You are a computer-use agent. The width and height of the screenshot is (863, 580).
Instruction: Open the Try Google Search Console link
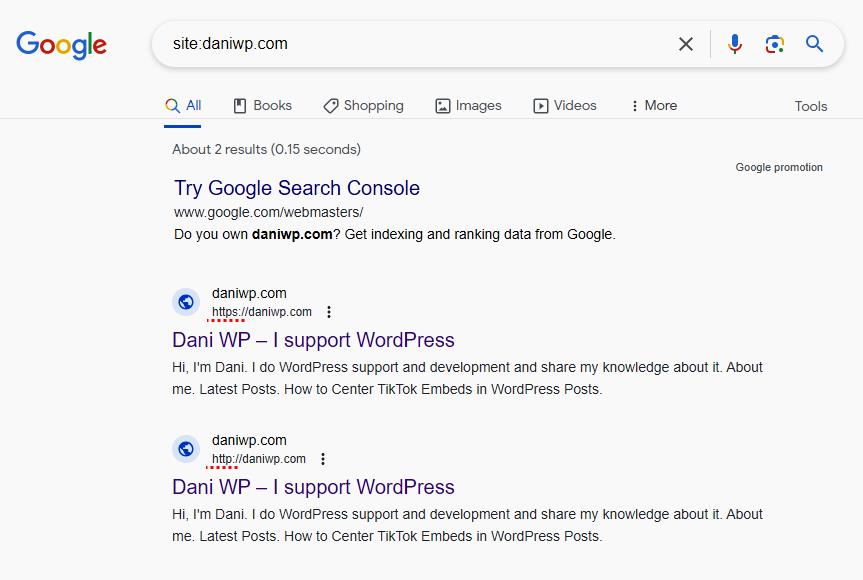(297, 188)
